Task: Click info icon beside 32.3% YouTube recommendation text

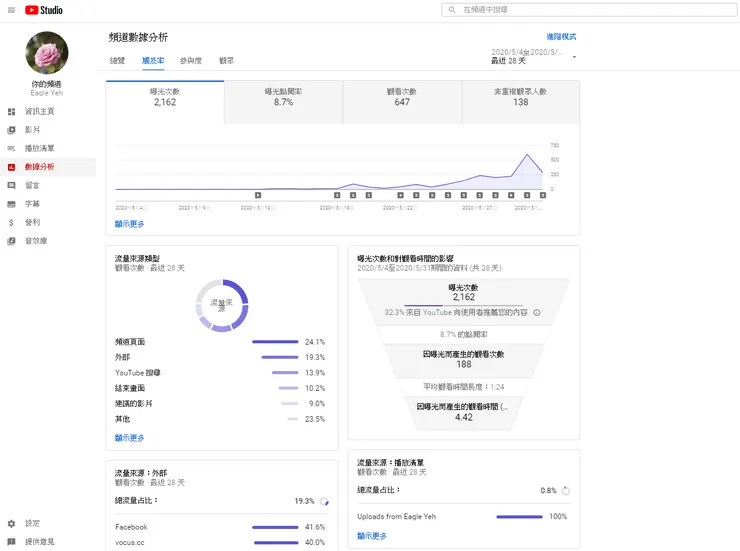Action: click(x=537, y=312)
